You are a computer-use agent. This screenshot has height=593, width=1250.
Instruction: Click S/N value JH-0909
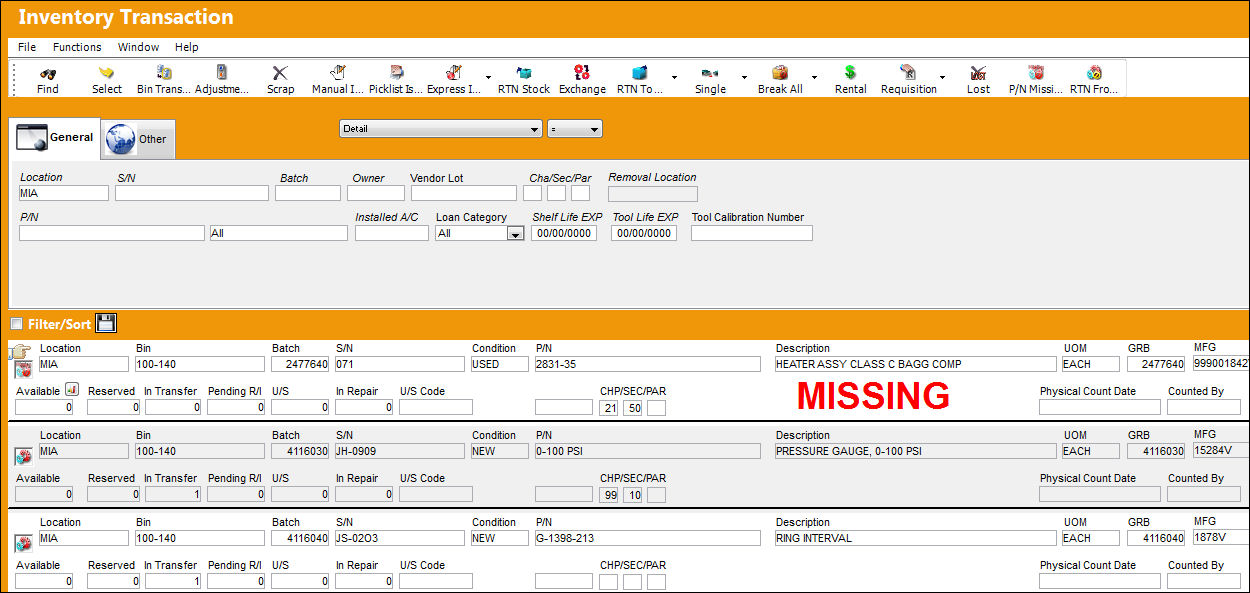(400, 451)
